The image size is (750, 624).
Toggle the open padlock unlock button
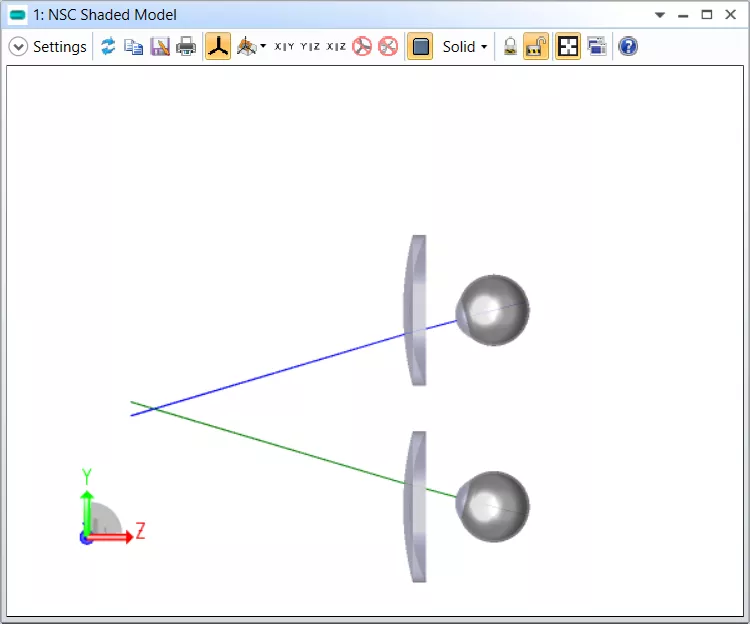[536, 47]
